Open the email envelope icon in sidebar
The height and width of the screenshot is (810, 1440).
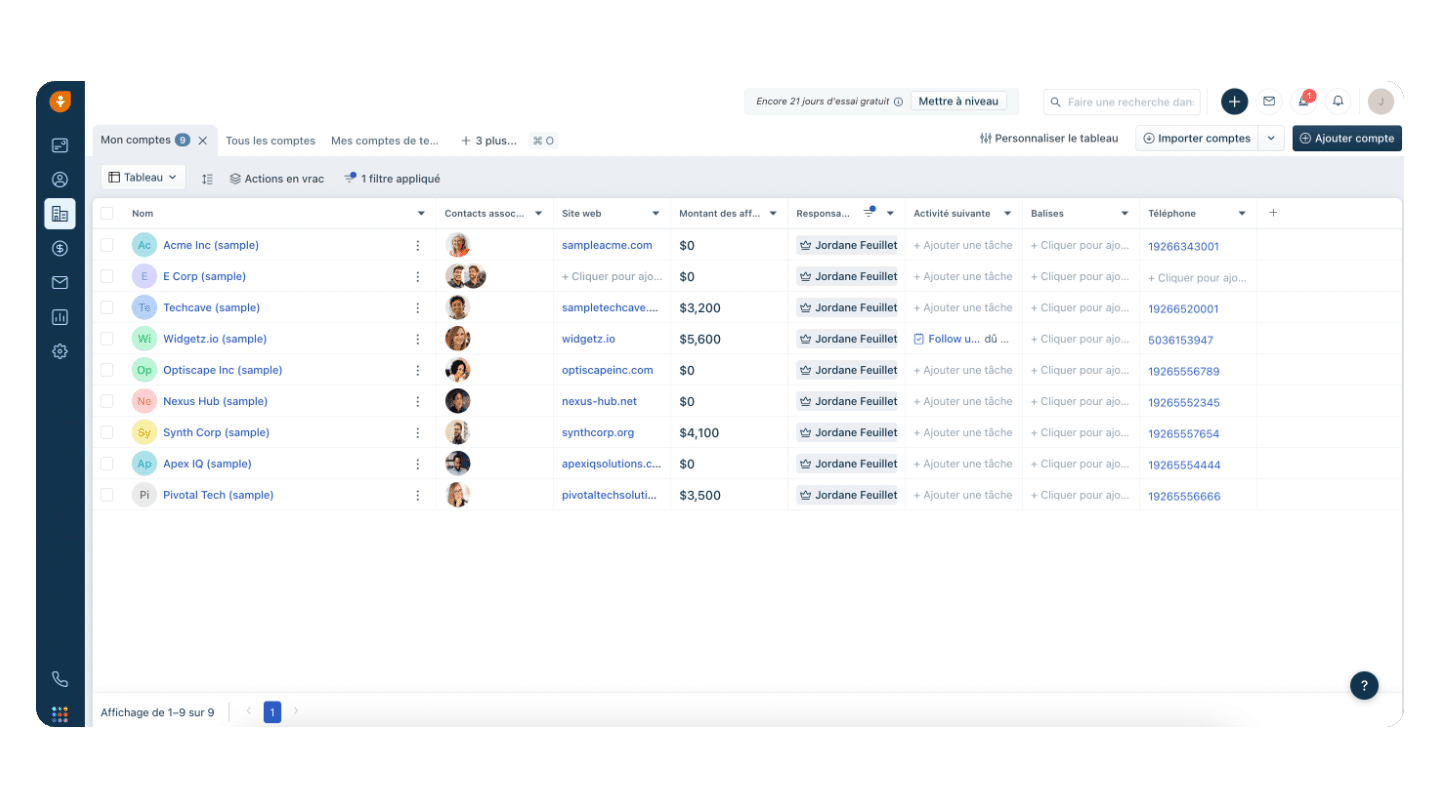click(x=60, y=283)
